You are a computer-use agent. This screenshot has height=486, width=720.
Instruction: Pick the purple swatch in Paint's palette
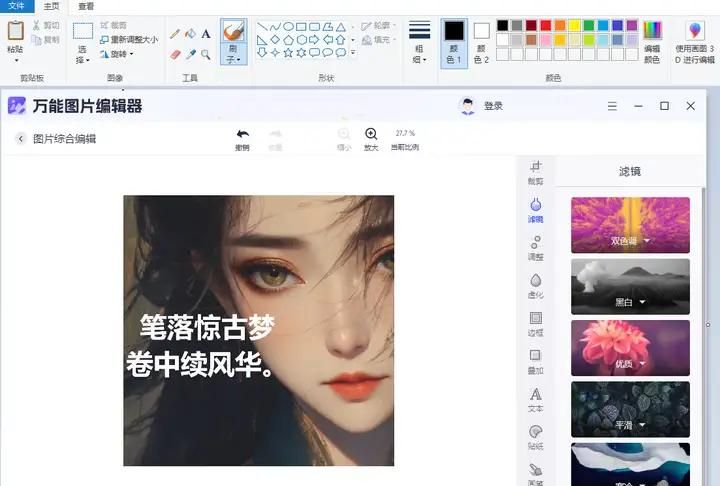[x=632, y=26]
